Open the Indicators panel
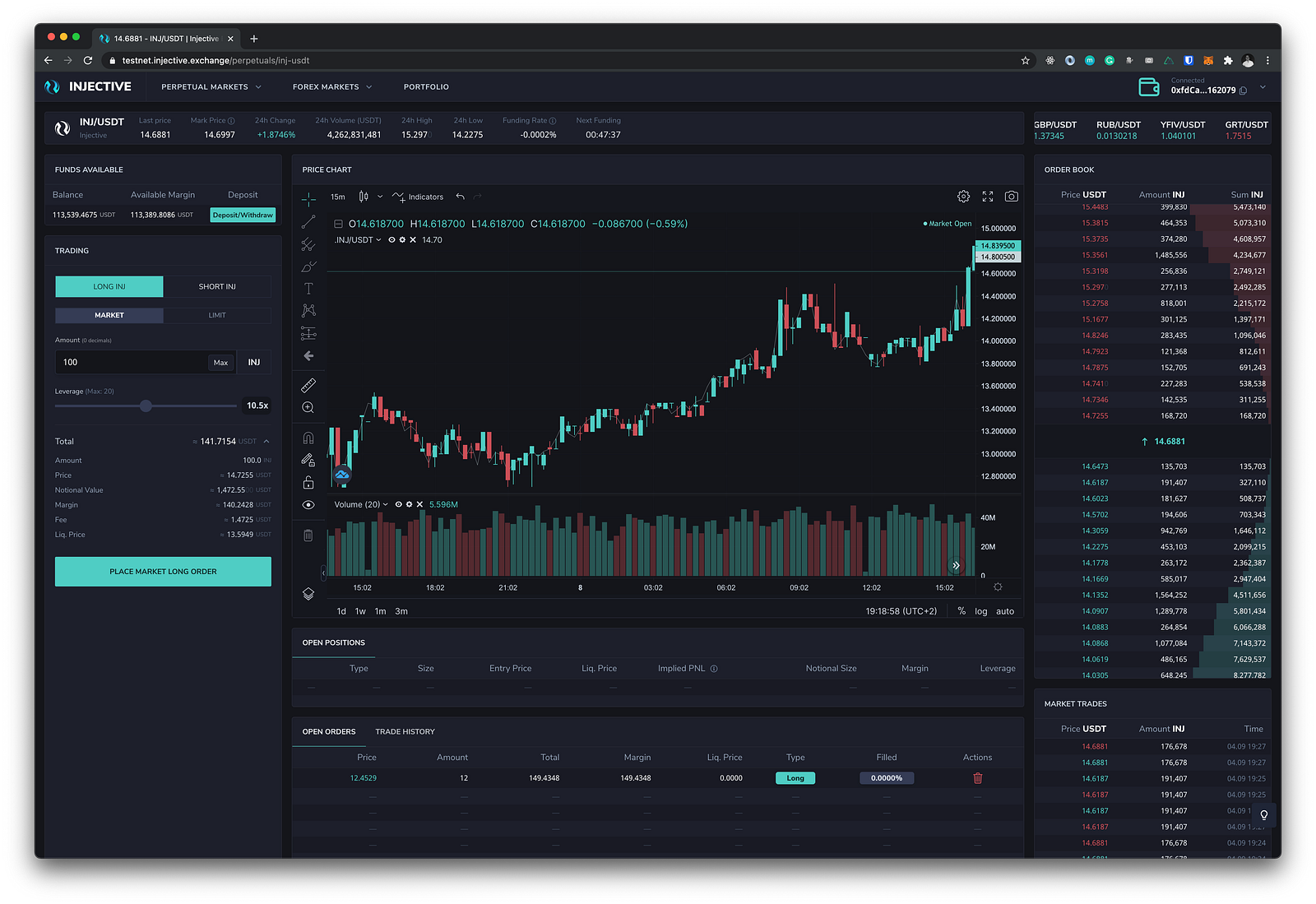Screen dimensions: 1316x904 click(419, 197)
